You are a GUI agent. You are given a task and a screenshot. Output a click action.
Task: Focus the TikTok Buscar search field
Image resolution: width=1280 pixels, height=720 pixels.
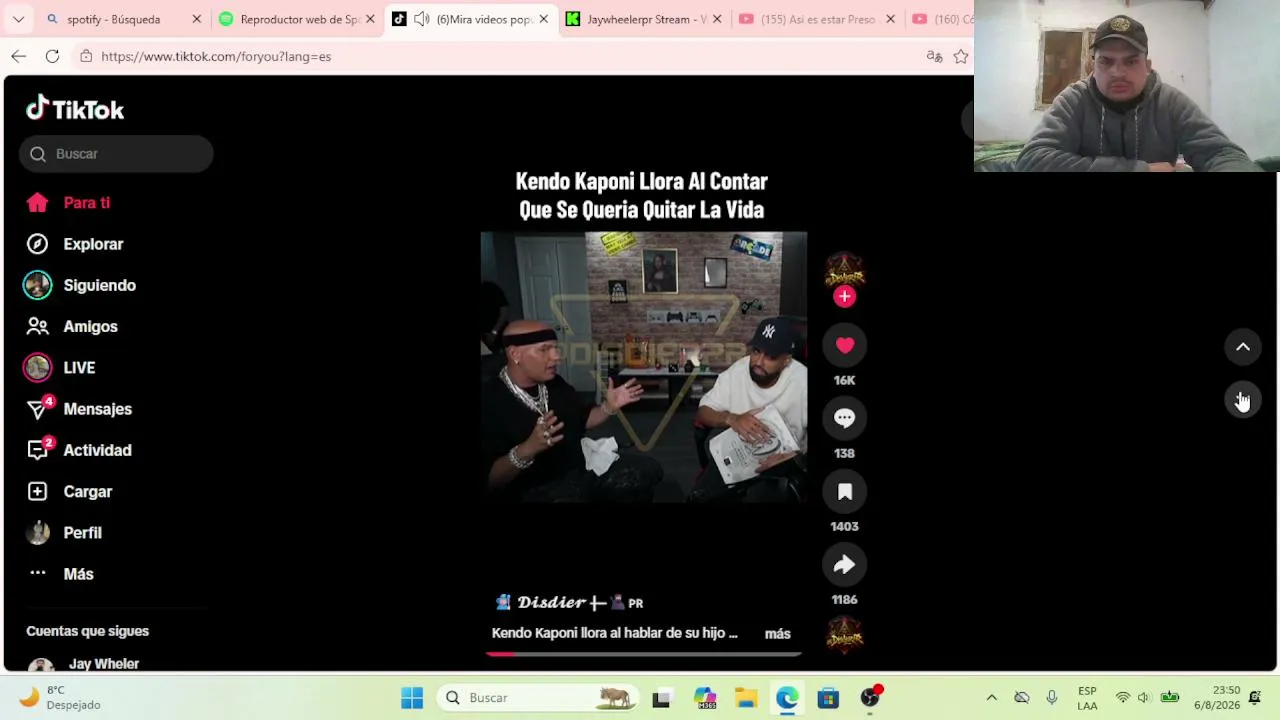[x=116, y=154]
